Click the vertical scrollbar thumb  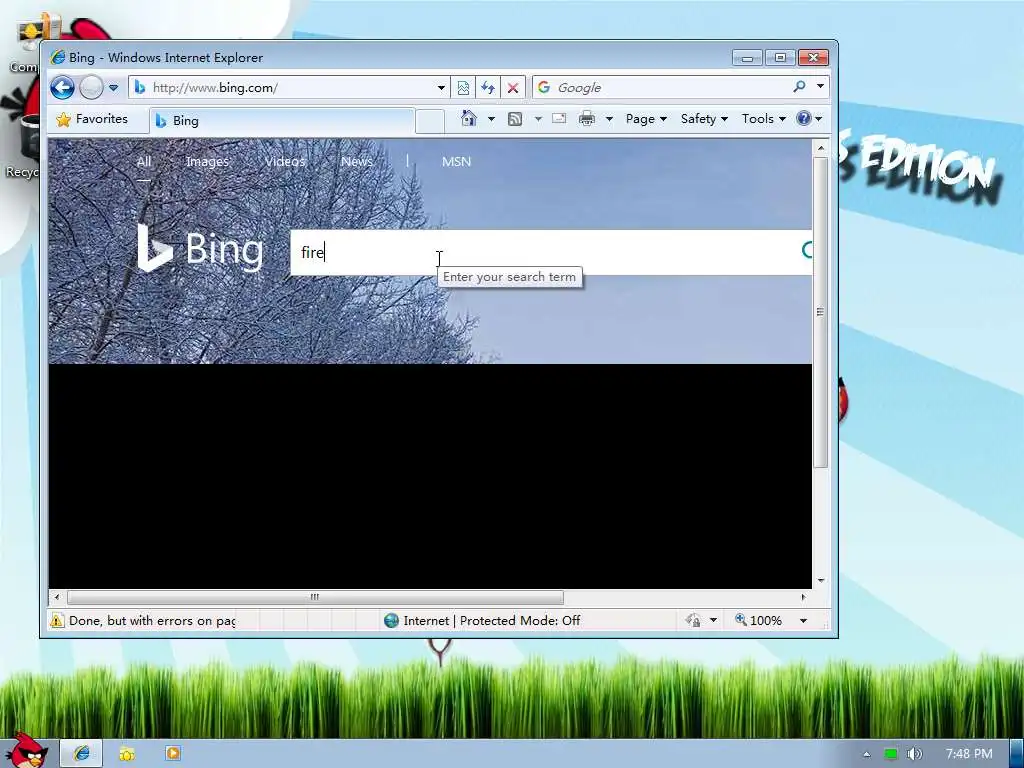click(821, 312)
